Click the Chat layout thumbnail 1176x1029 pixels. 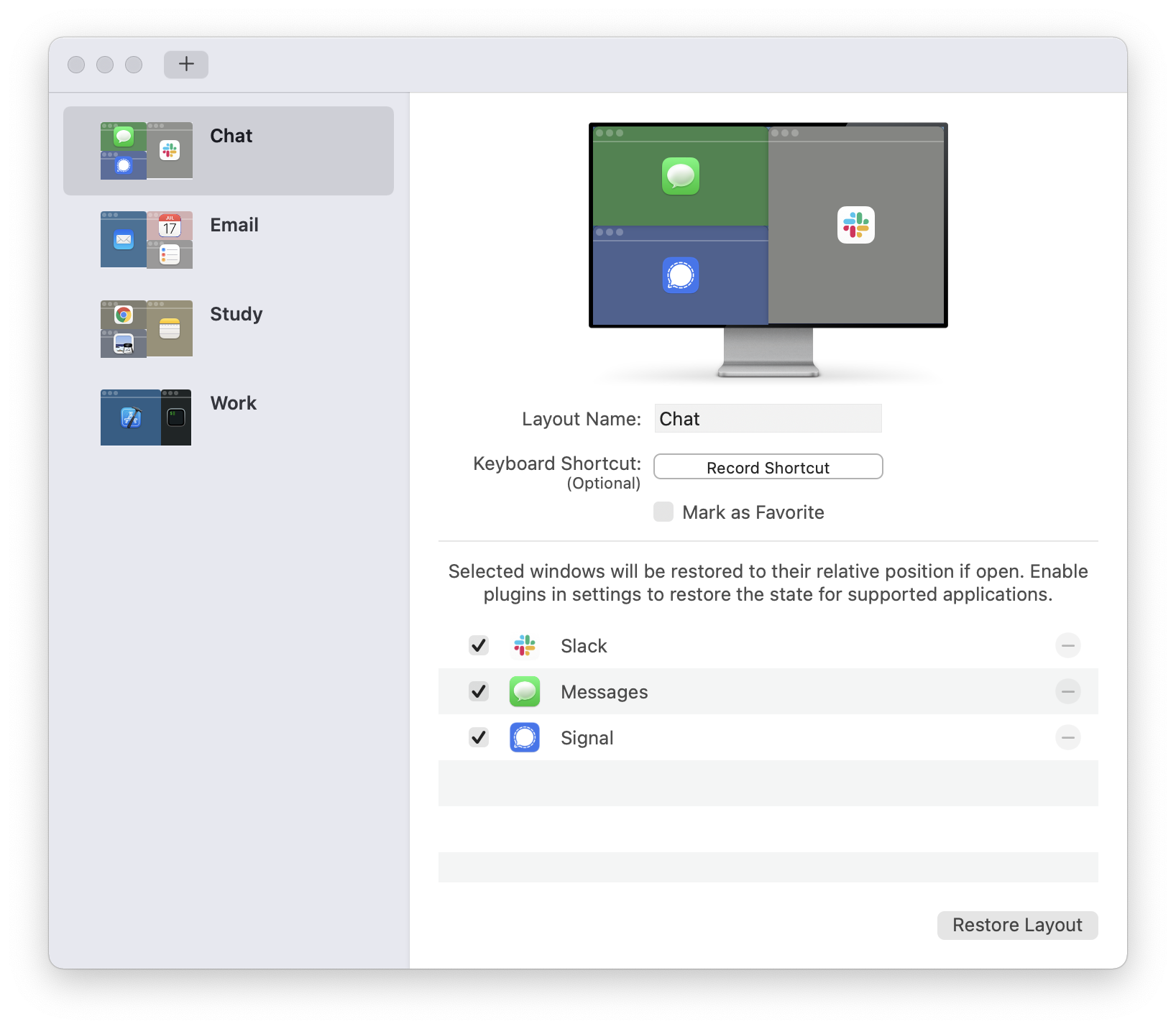[147, 151]
